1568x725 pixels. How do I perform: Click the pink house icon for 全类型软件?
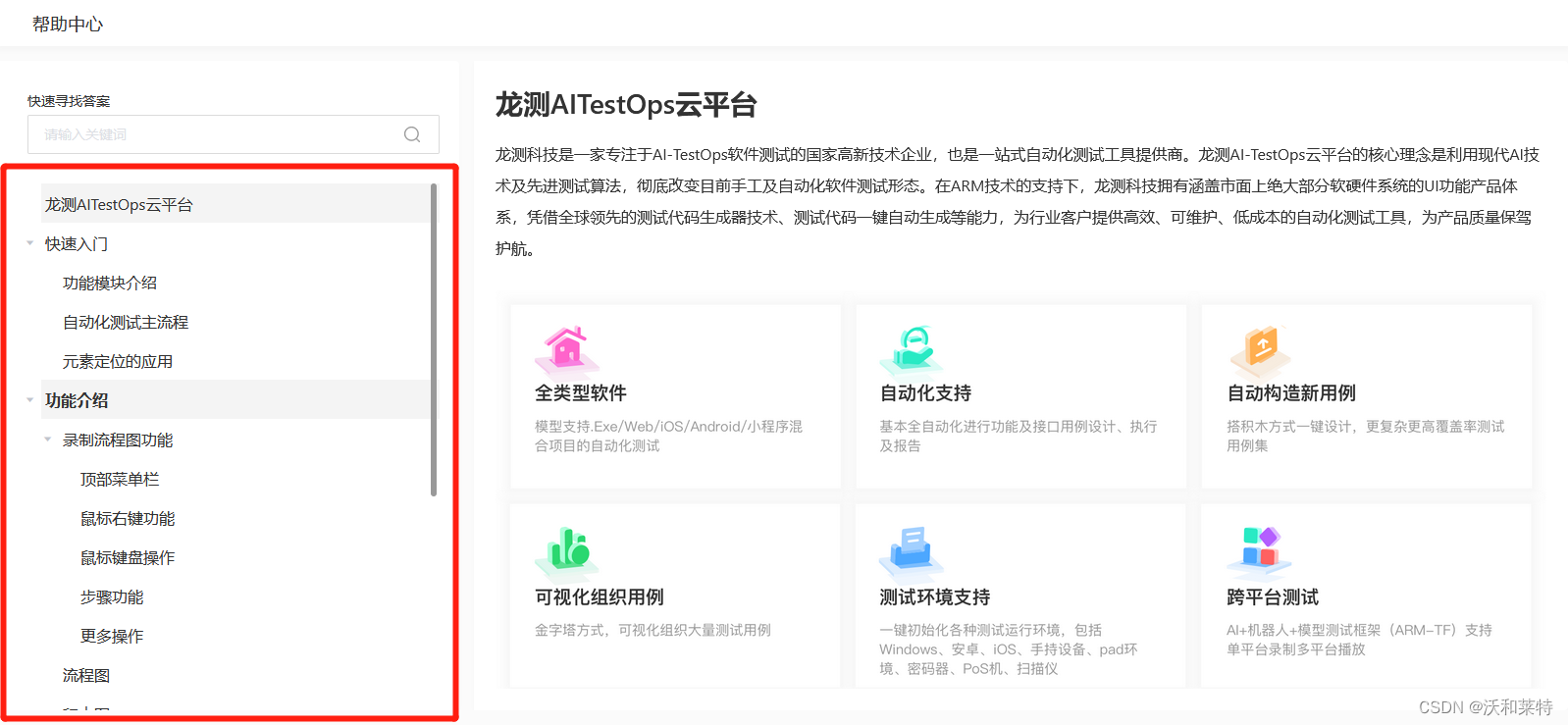click(x=566, y=350)
